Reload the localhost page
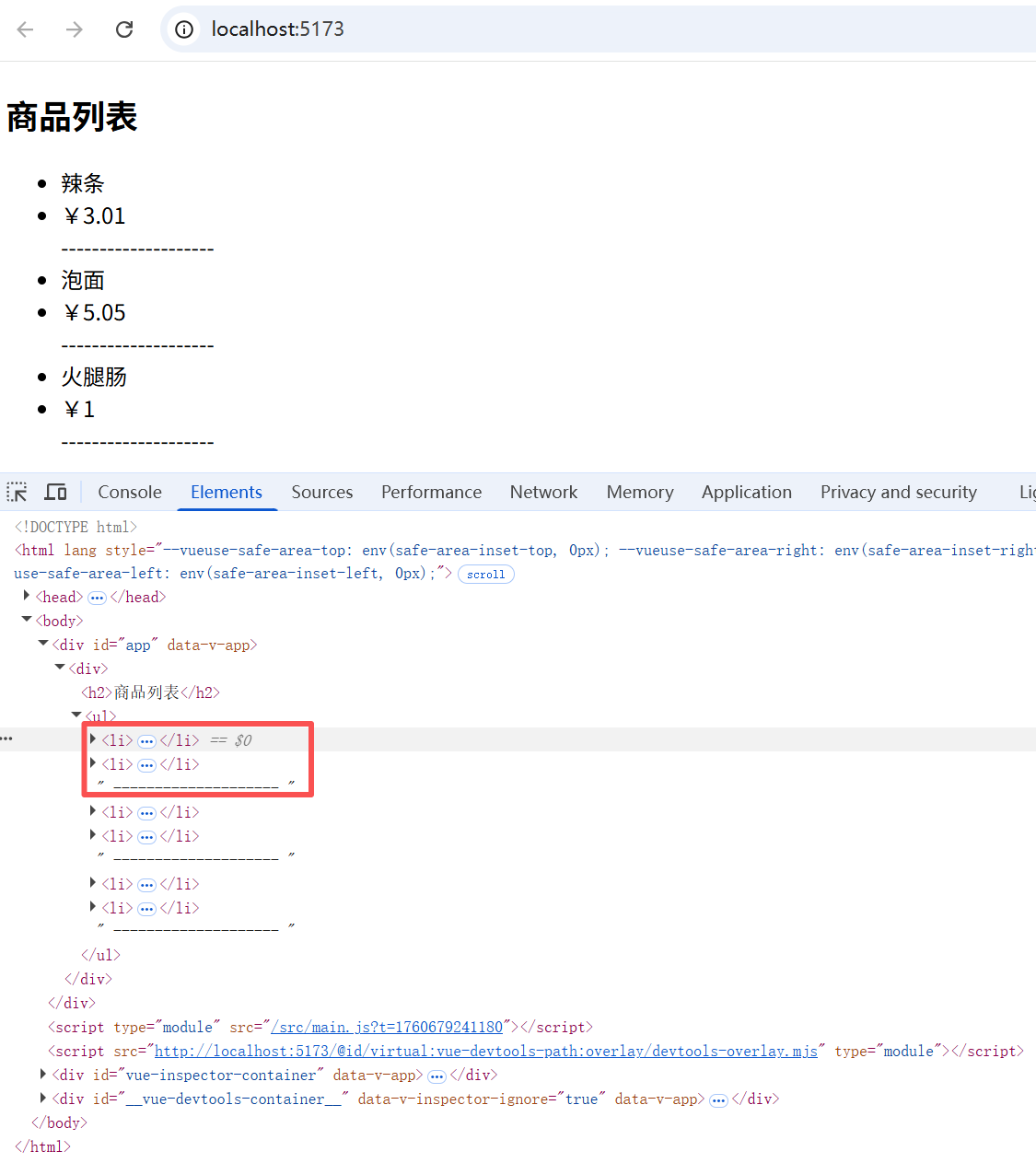Image resolution: width=1036 pixels, height=1163 pixels. coord(124,29)
